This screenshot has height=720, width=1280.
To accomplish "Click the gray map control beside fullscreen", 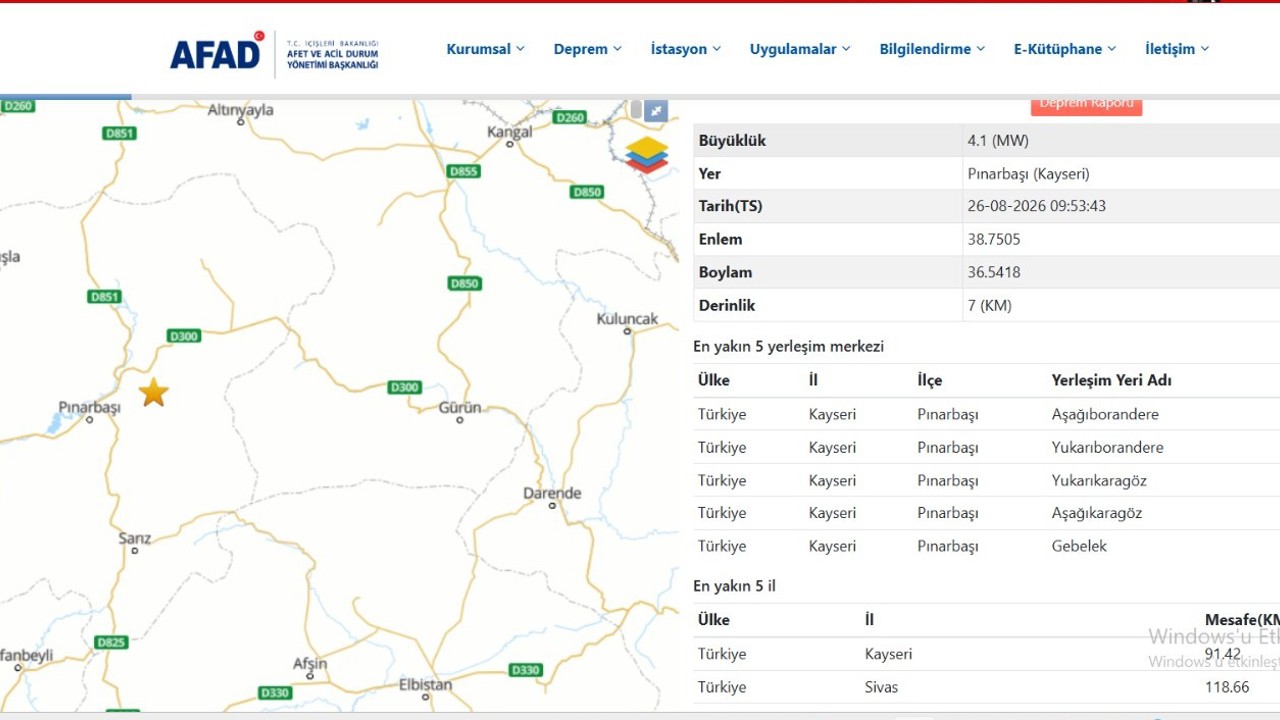I will (636, 110).
